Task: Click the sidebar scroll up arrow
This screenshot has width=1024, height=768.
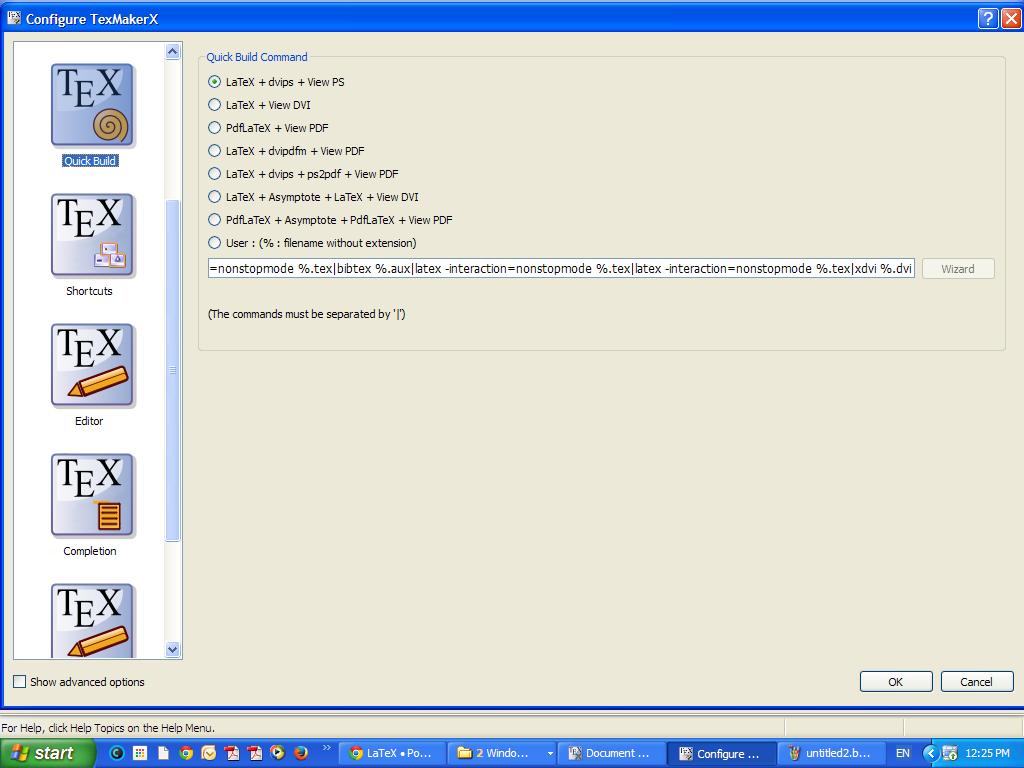Action: (172, 52)
